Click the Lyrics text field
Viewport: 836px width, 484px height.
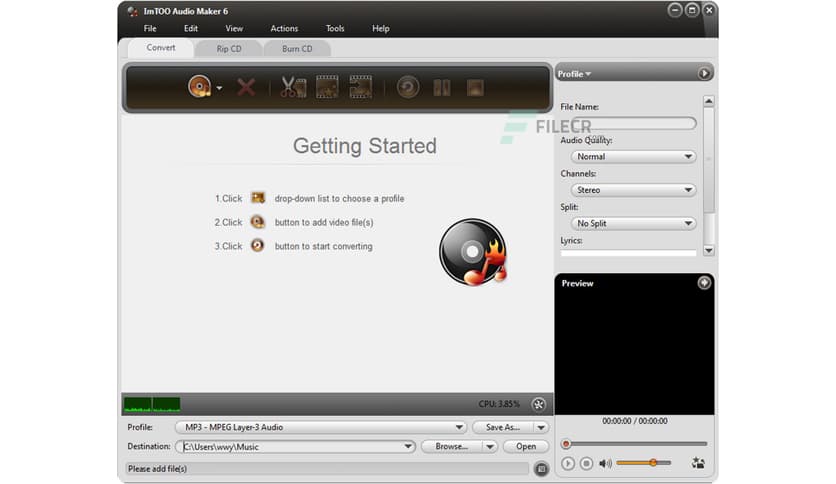628,253
